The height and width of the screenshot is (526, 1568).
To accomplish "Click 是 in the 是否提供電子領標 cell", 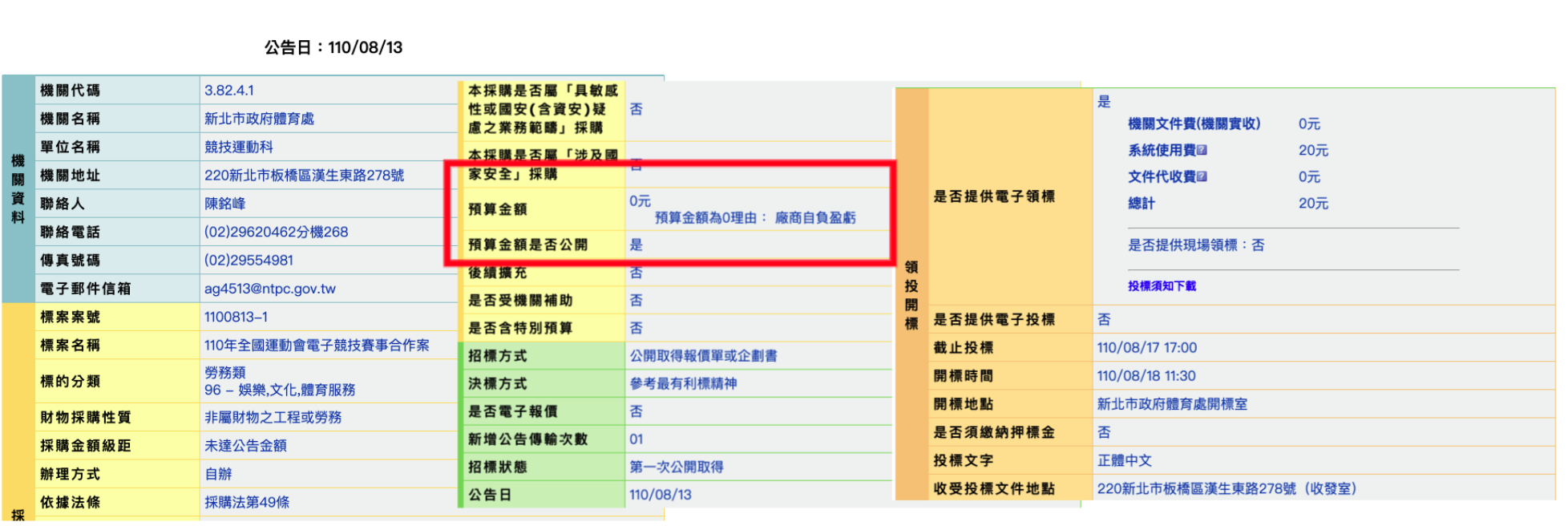I will (x=1104, y=101).
